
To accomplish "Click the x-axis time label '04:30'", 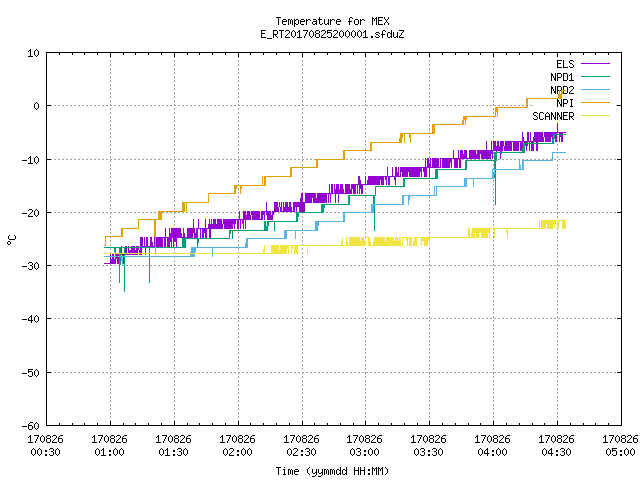I will click(556, 452).
